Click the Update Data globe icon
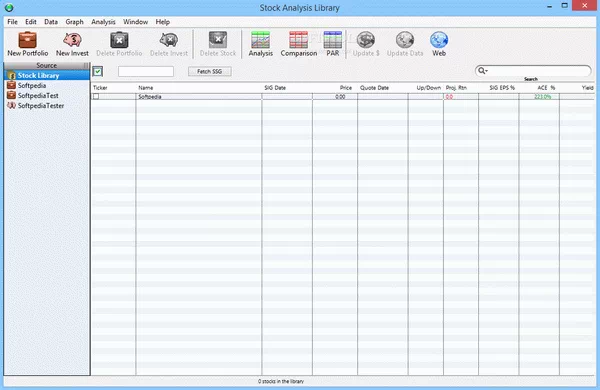Viewport: 600px width, 390px height. [x=405, y=40]
